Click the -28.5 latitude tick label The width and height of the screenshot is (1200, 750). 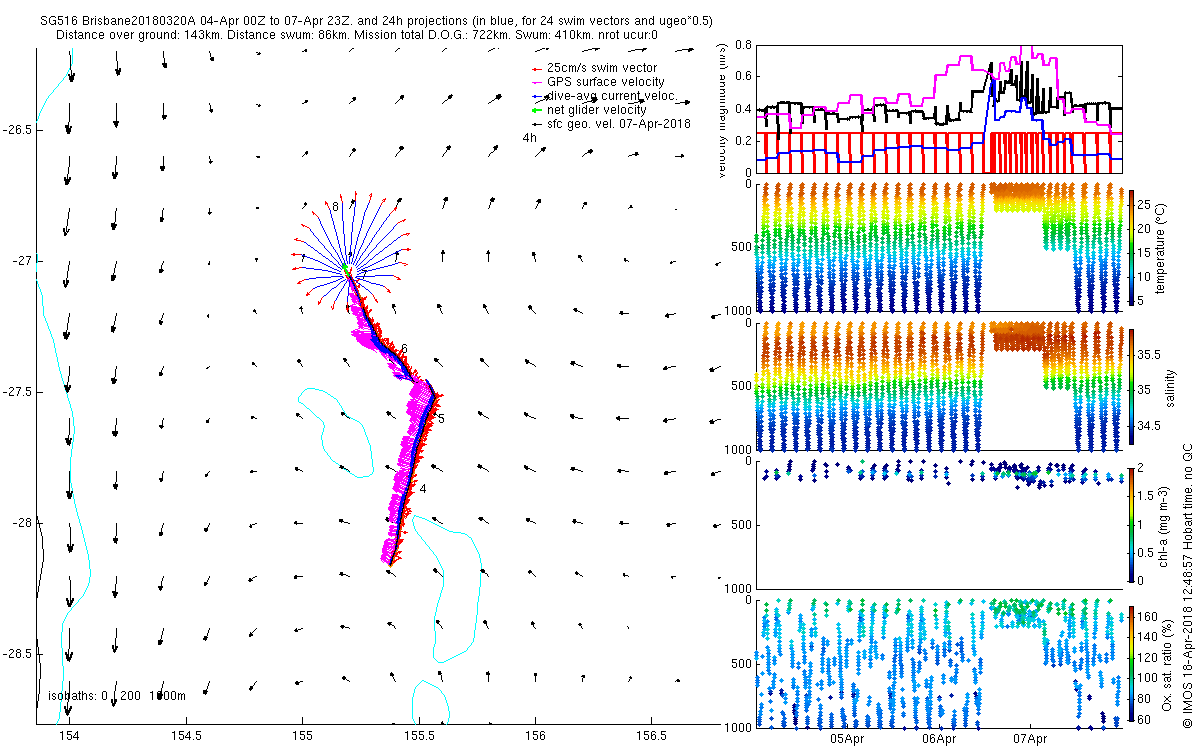17,654
